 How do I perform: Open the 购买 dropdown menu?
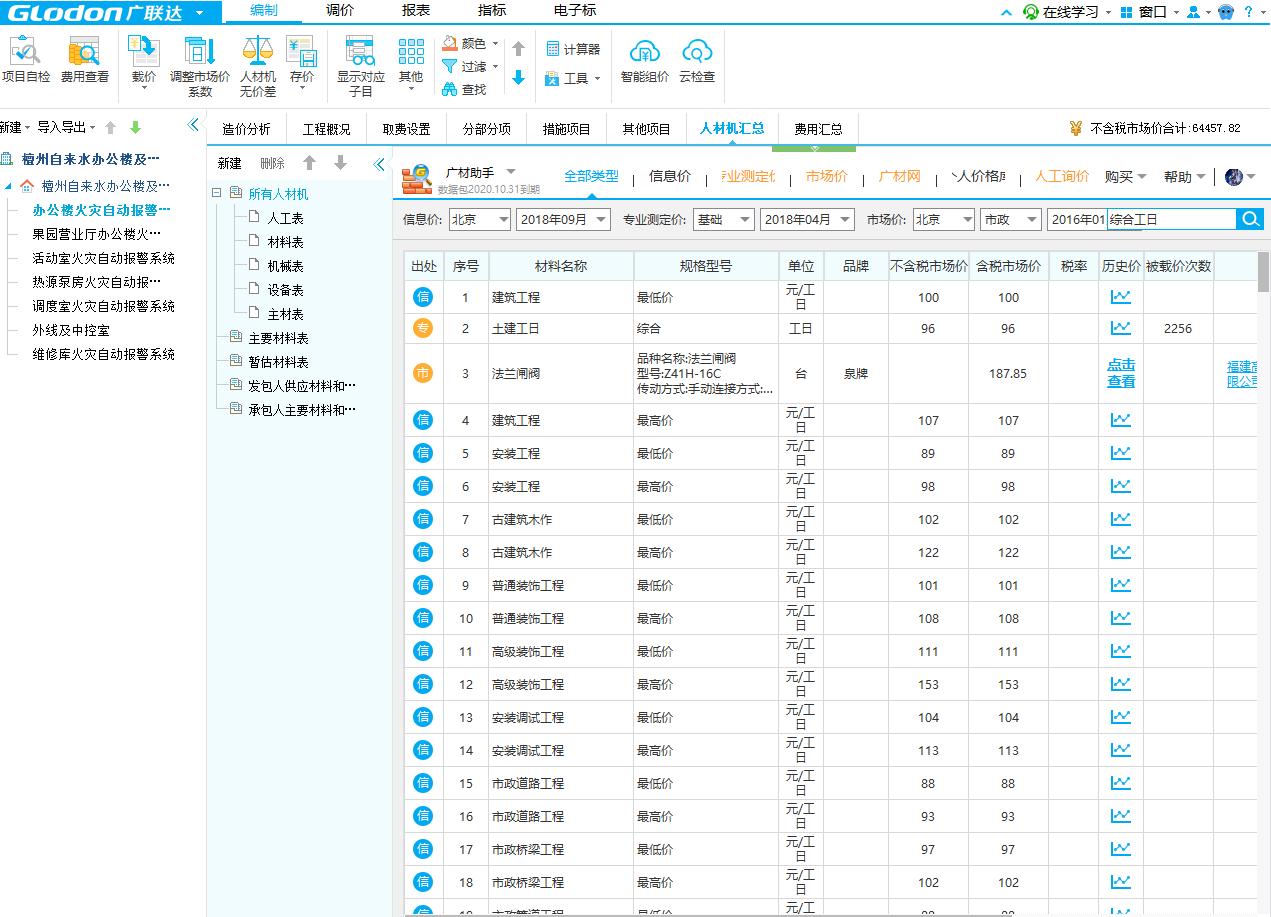[1125, 176]
